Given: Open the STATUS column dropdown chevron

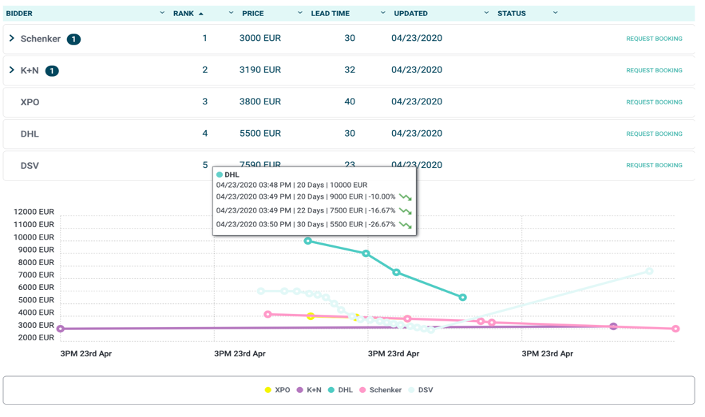Looking at the screenshot, I should [555, 13].
